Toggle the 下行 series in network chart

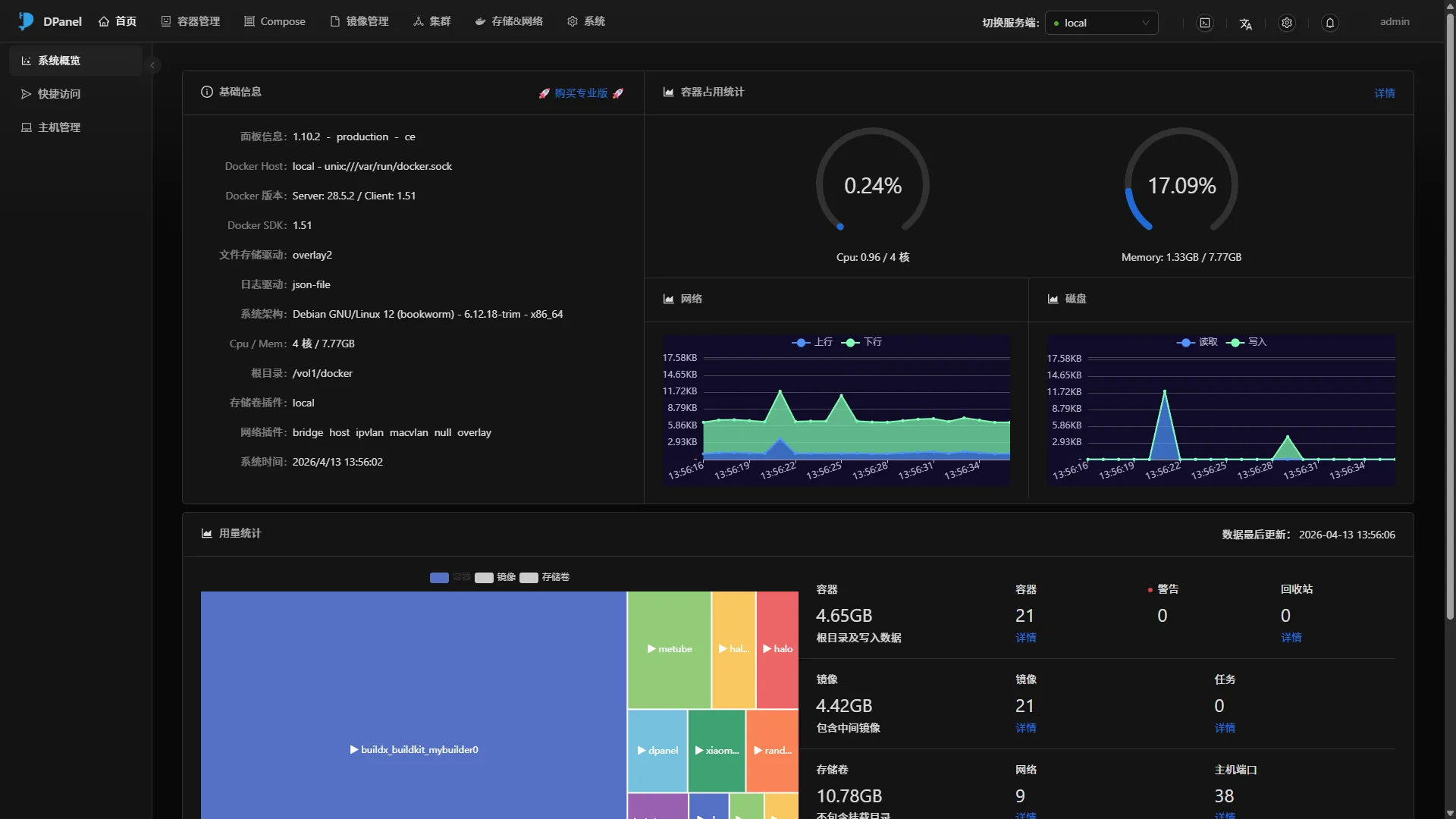pos(863,342)
